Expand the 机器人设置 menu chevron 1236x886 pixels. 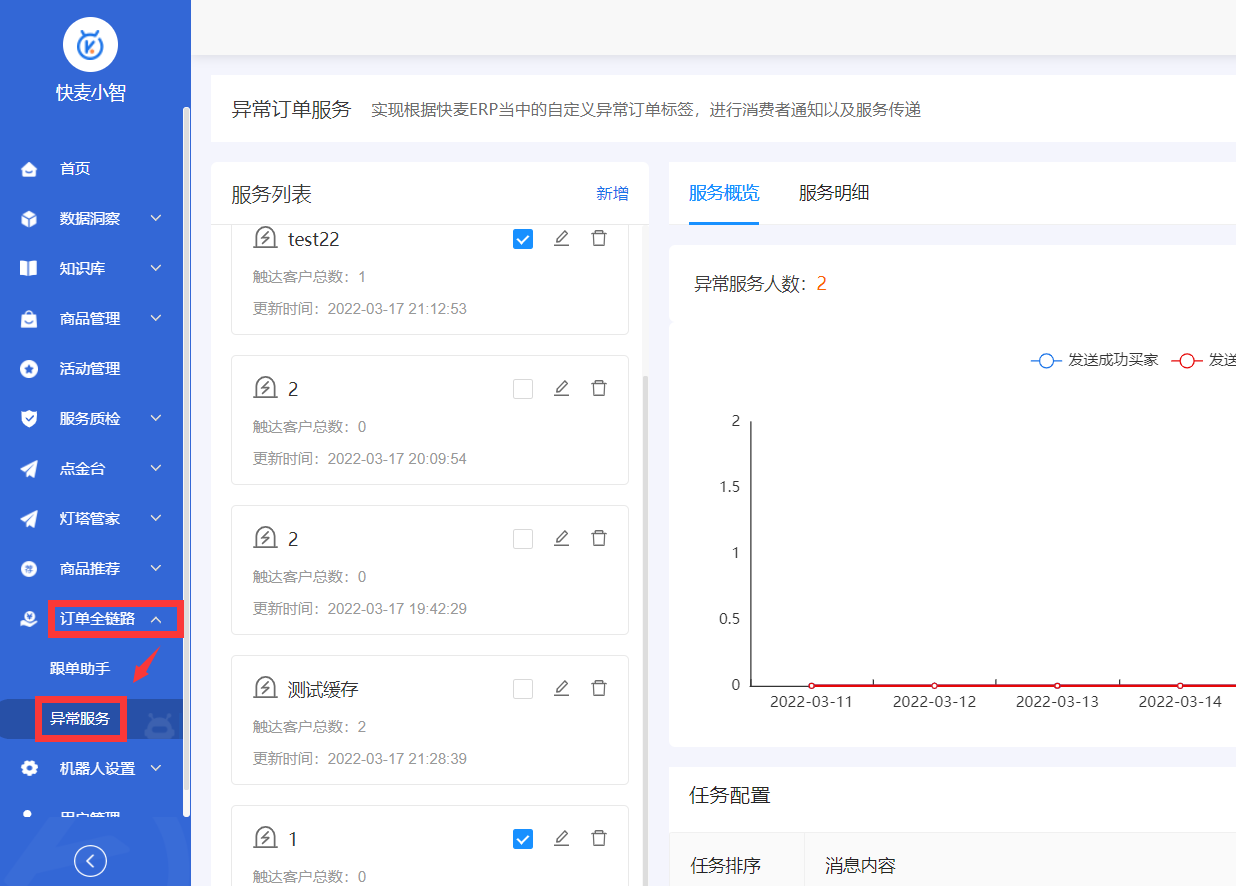coord(156,768)
